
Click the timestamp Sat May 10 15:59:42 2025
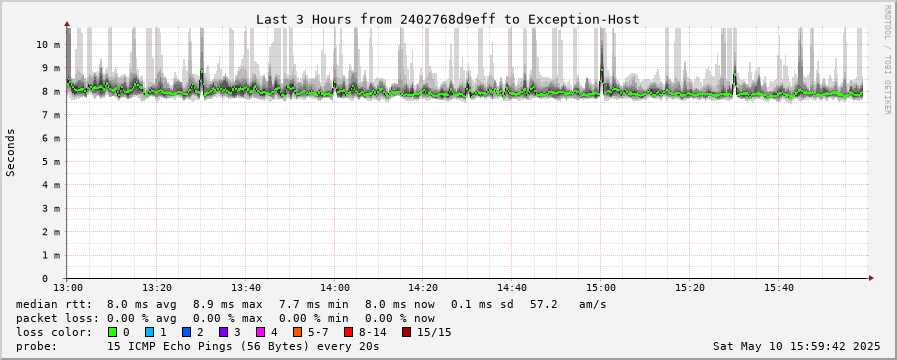coord(796,346)
